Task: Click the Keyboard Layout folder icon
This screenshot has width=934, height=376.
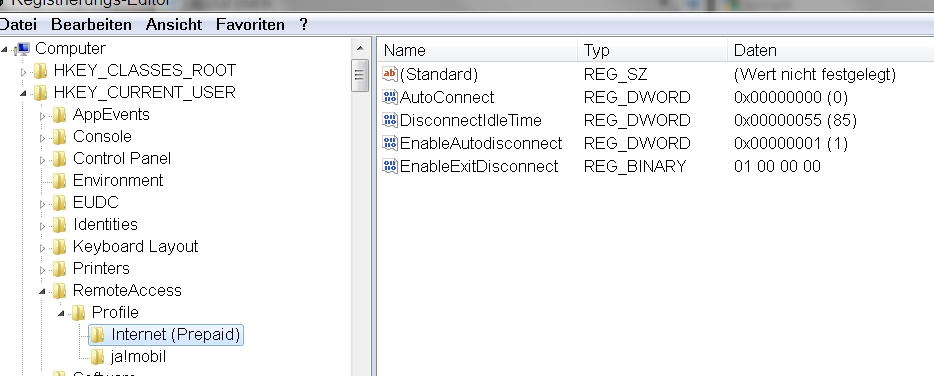Action: pyautogui.click(x=60, y=247)
